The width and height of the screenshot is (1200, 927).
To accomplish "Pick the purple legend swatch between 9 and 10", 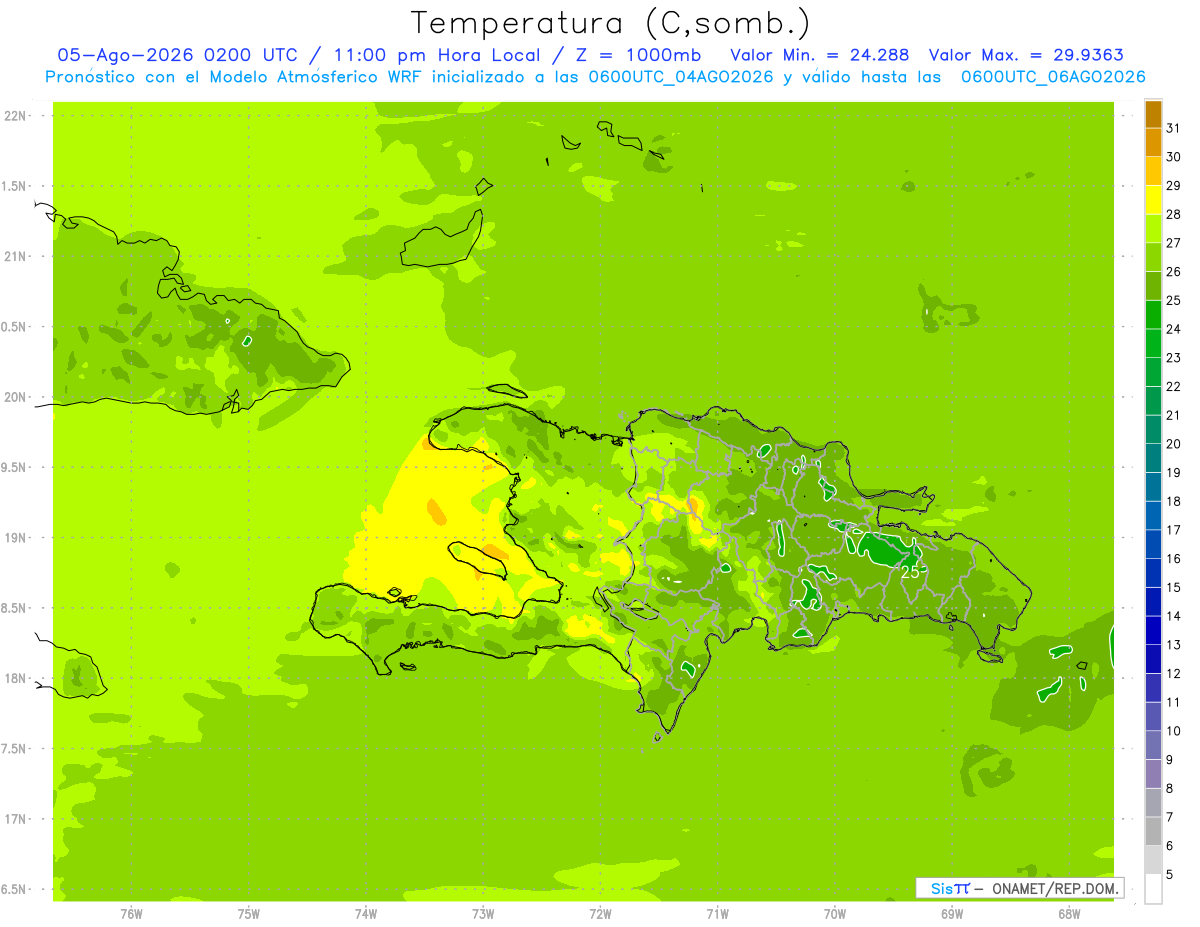I will tap(1153, 745).
